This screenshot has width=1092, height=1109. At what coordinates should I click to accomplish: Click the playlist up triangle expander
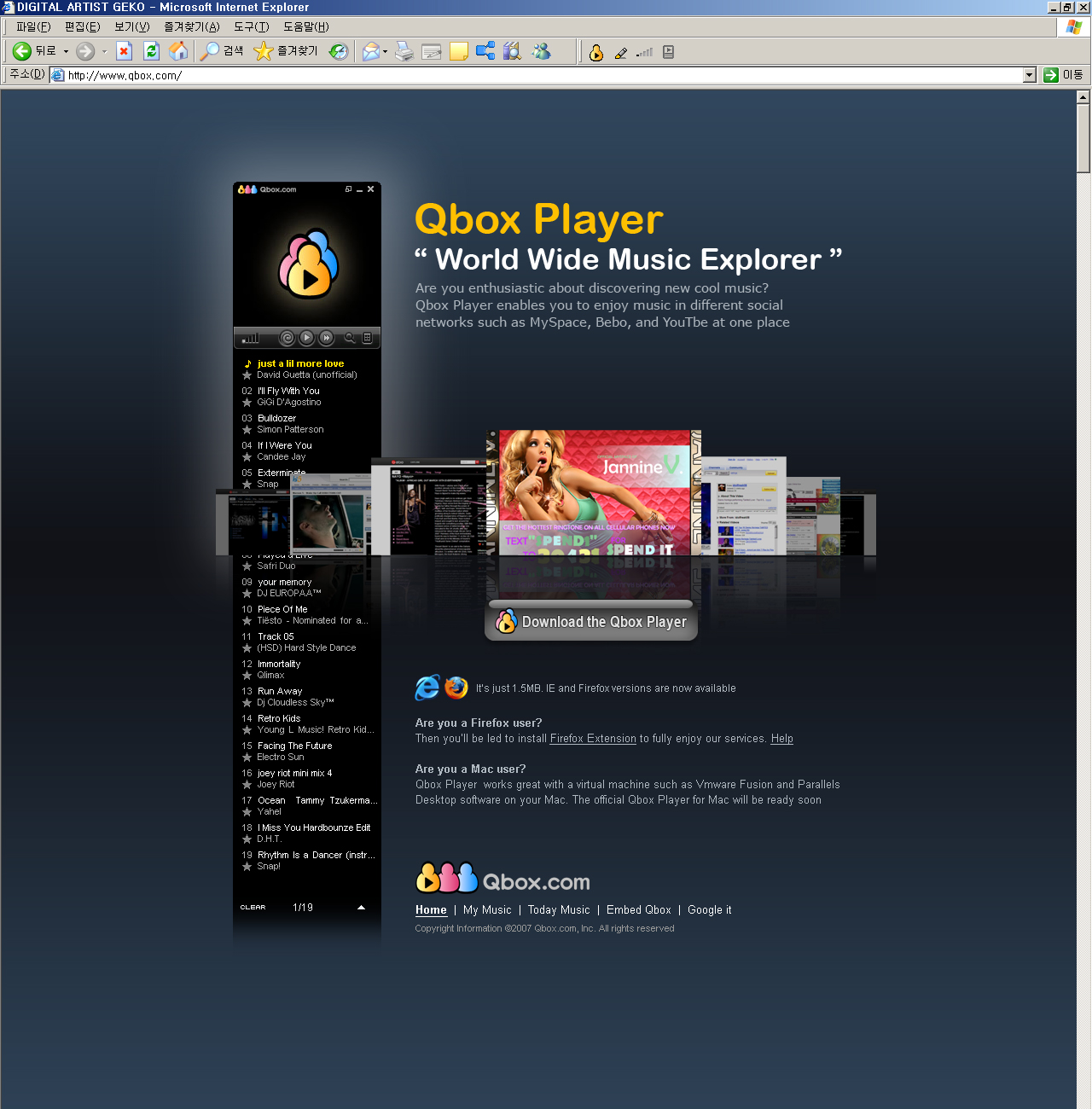click(x=361, y=908)
